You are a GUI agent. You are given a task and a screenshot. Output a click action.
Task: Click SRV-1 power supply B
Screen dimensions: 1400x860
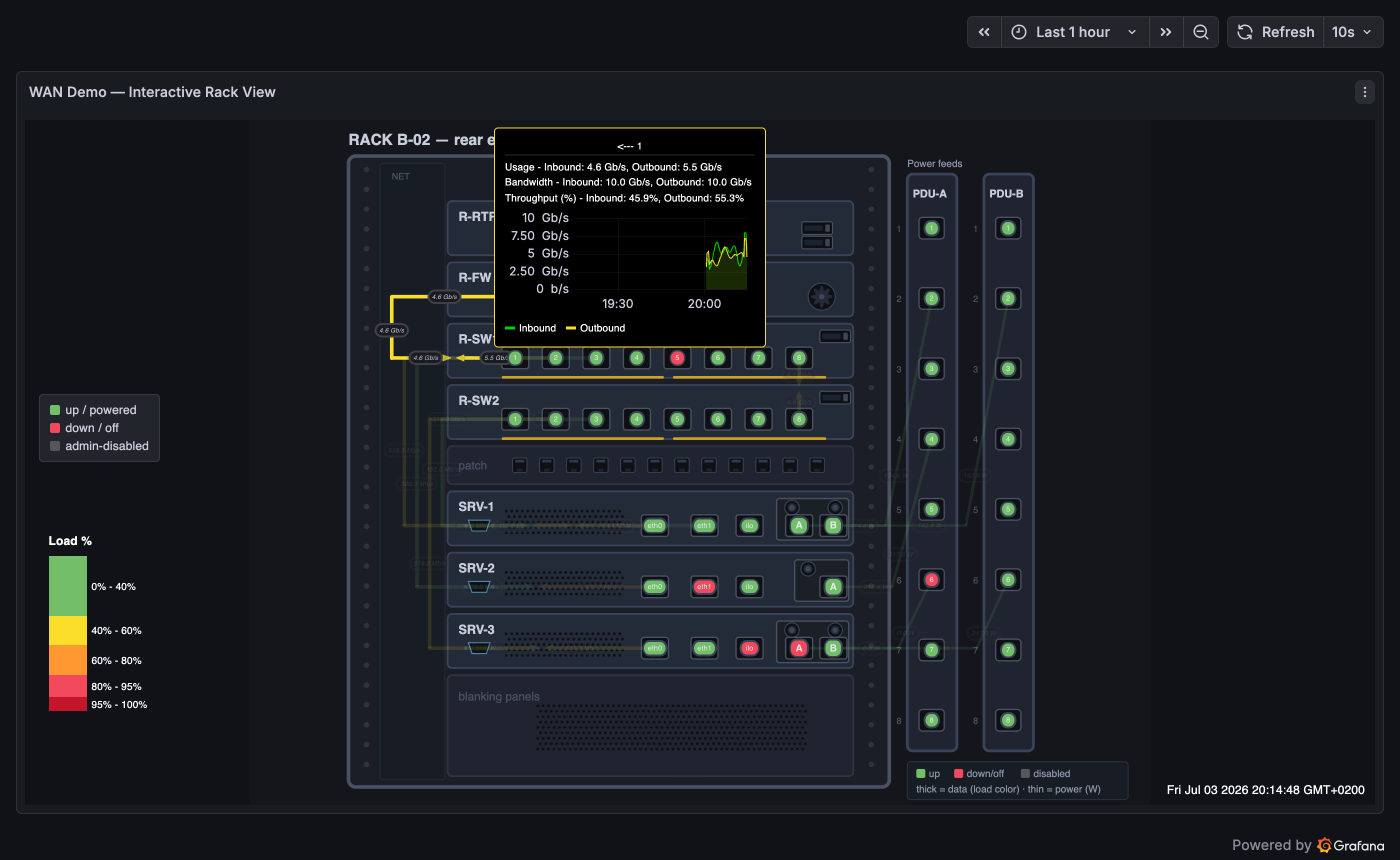(x=833, y=525)
